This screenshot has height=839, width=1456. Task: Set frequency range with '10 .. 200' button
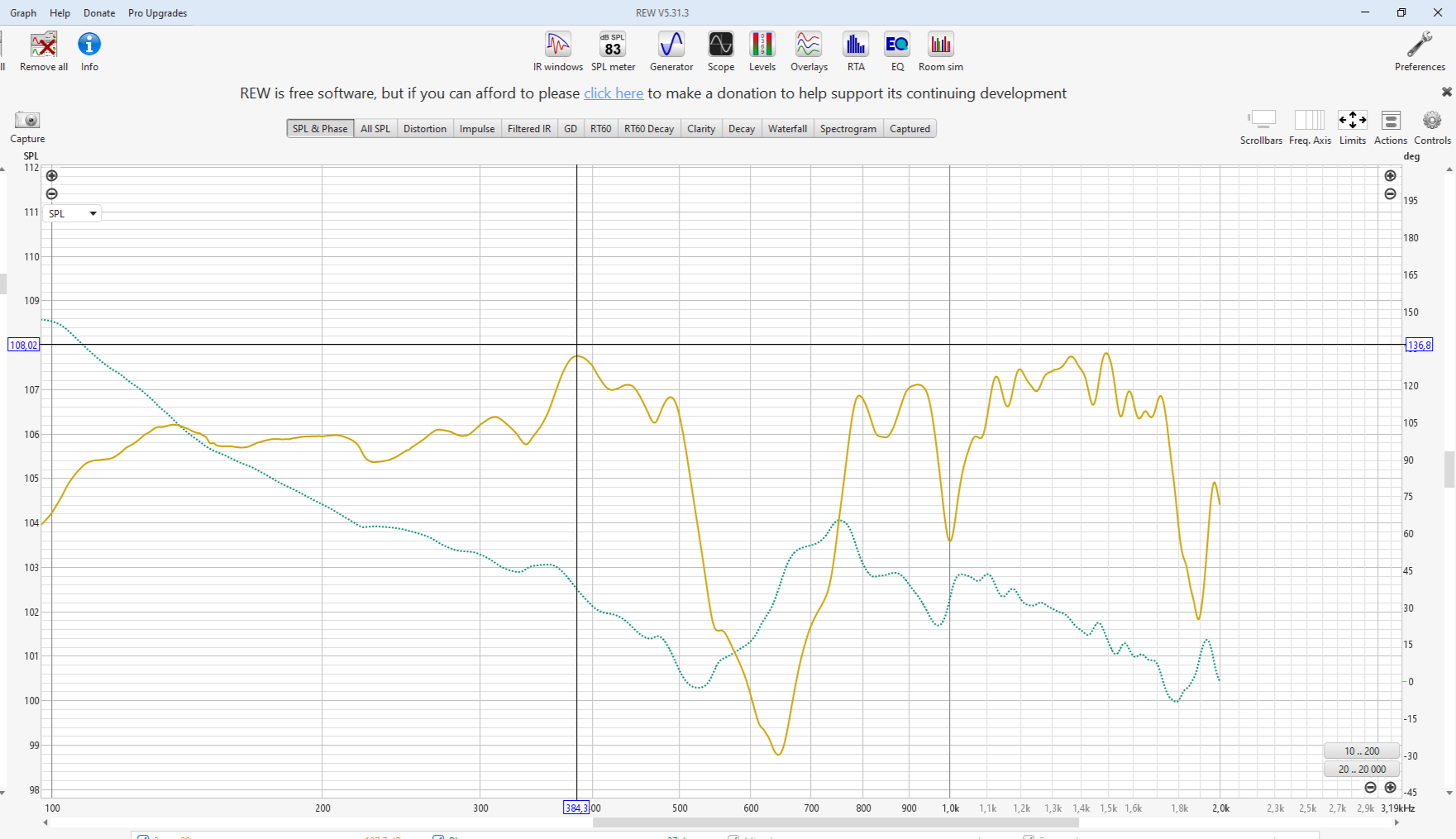point(1362,751)
